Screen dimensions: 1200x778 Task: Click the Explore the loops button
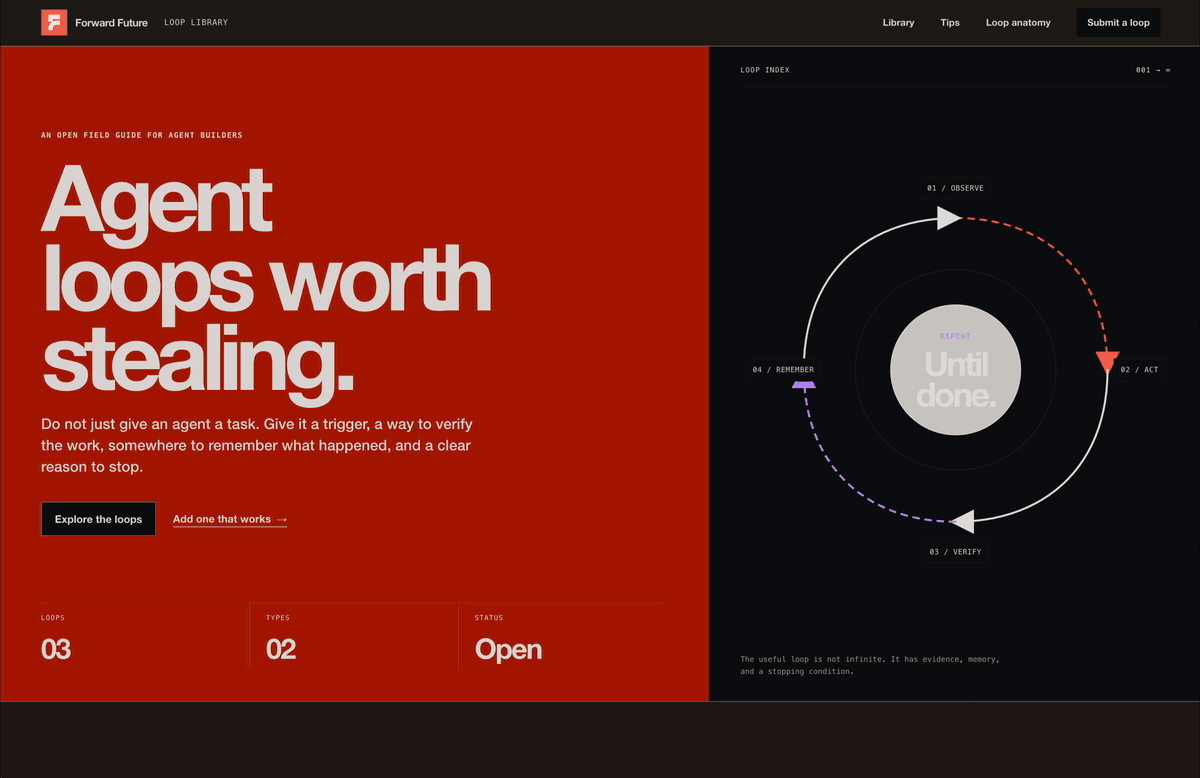98,519
